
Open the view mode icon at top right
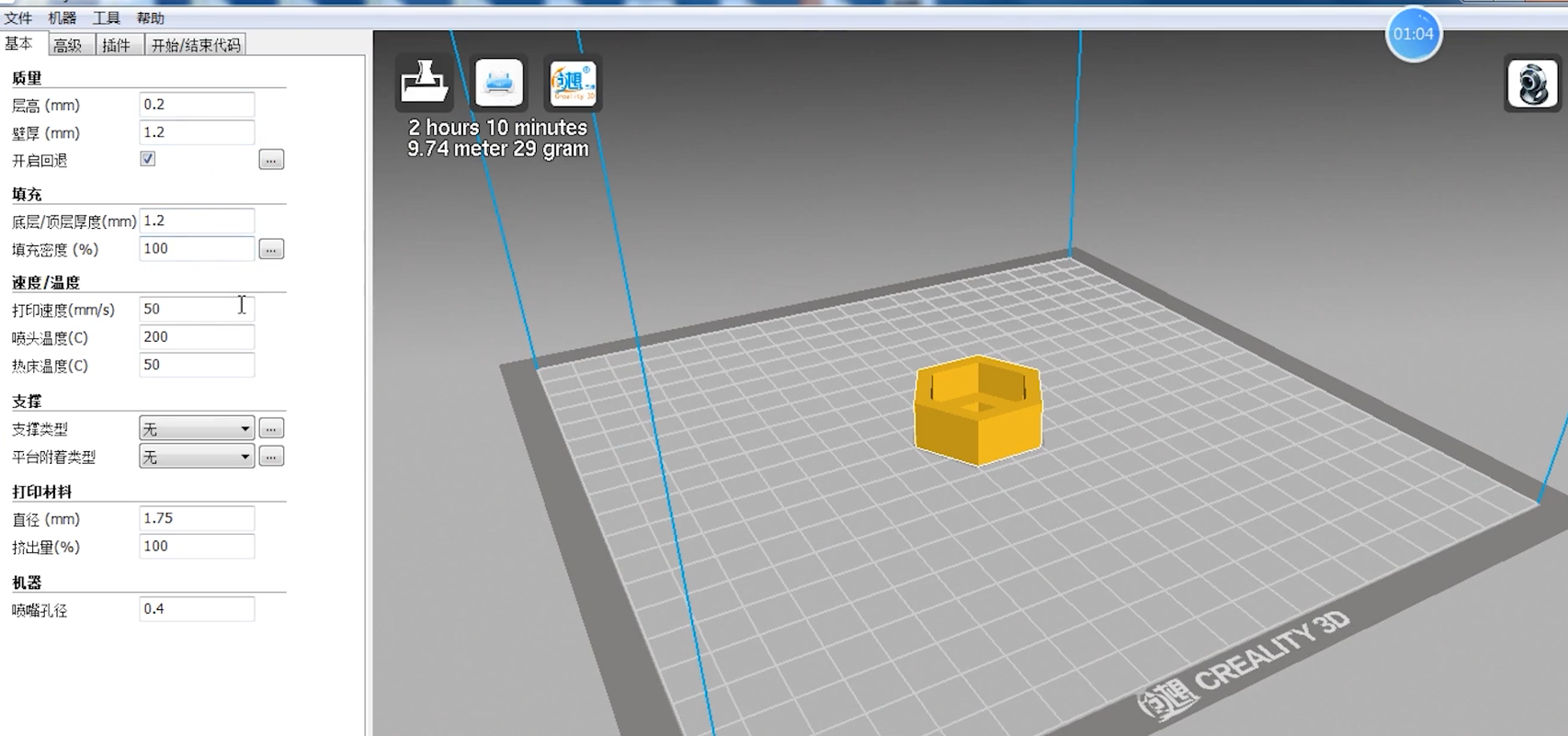tap(1532, 85)
